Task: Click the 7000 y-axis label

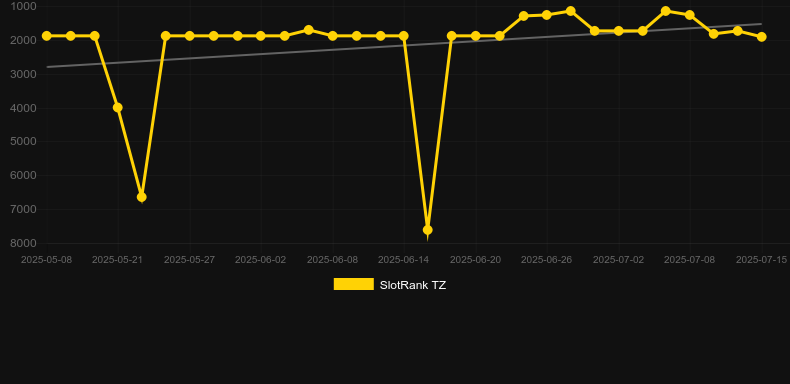Action: coord(23,209)
